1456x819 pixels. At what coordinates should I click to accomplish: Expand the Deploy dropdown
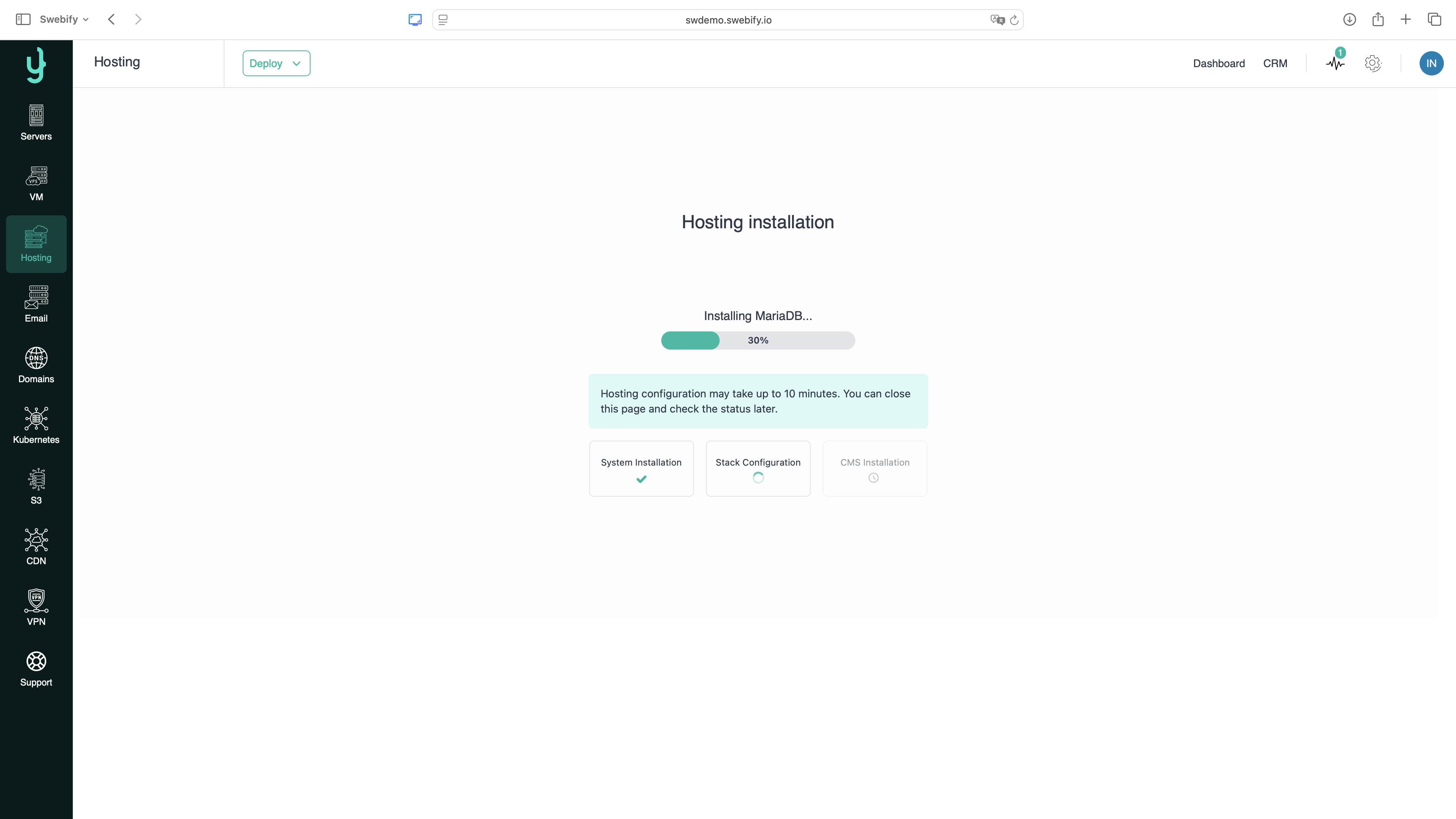point(276,63)
